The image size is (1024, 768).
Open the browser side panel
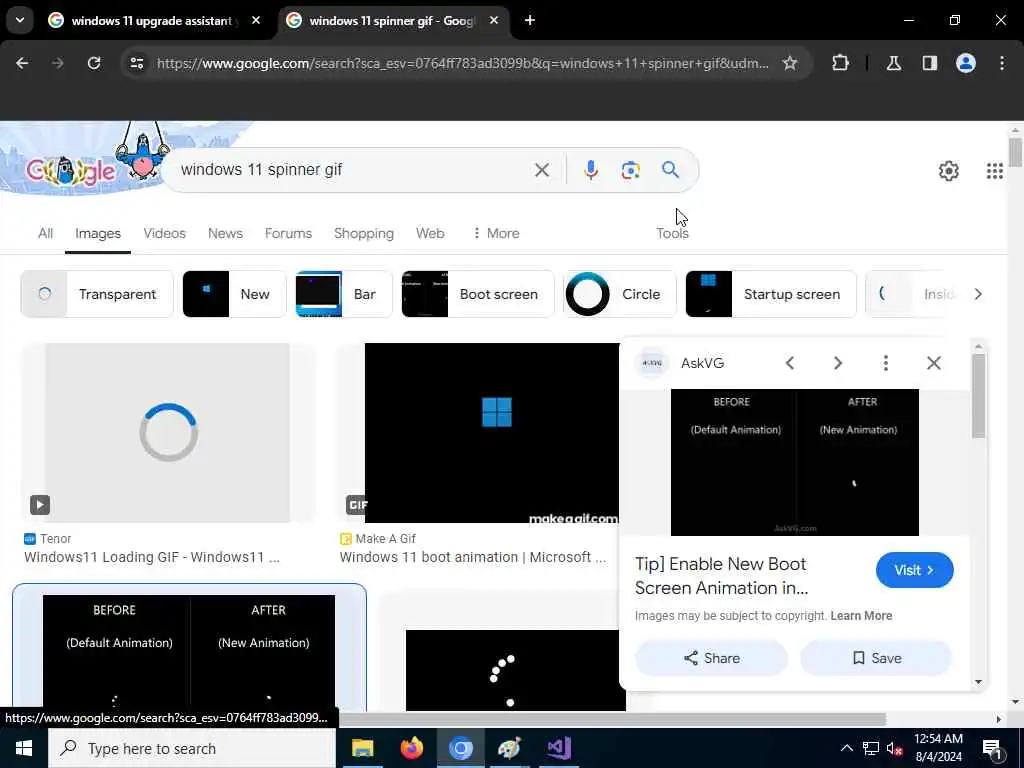click(x=929, y=63)
